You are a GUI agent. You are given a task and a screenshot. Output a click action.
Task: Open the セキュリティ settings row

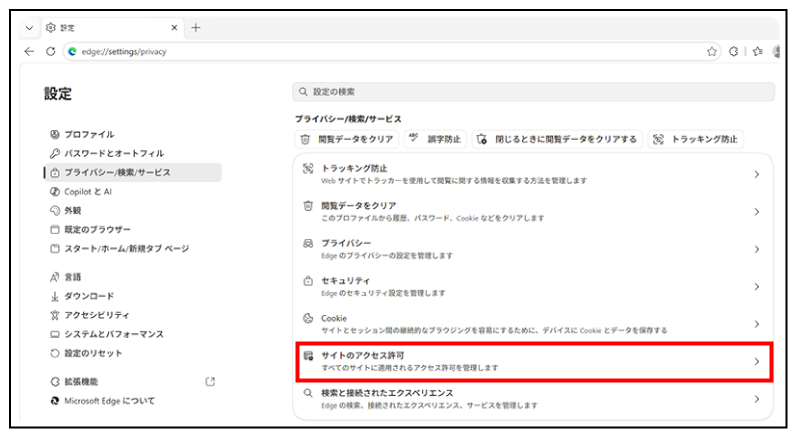point(533,286)
